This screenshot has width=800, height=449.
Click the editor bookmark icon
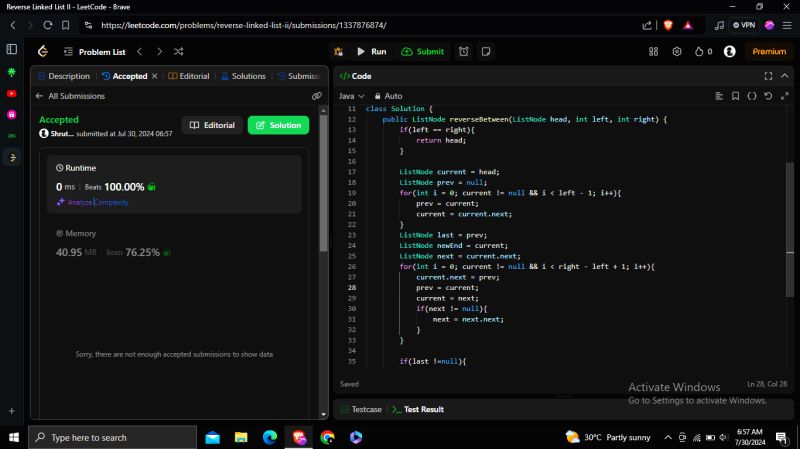click(735, 96)
